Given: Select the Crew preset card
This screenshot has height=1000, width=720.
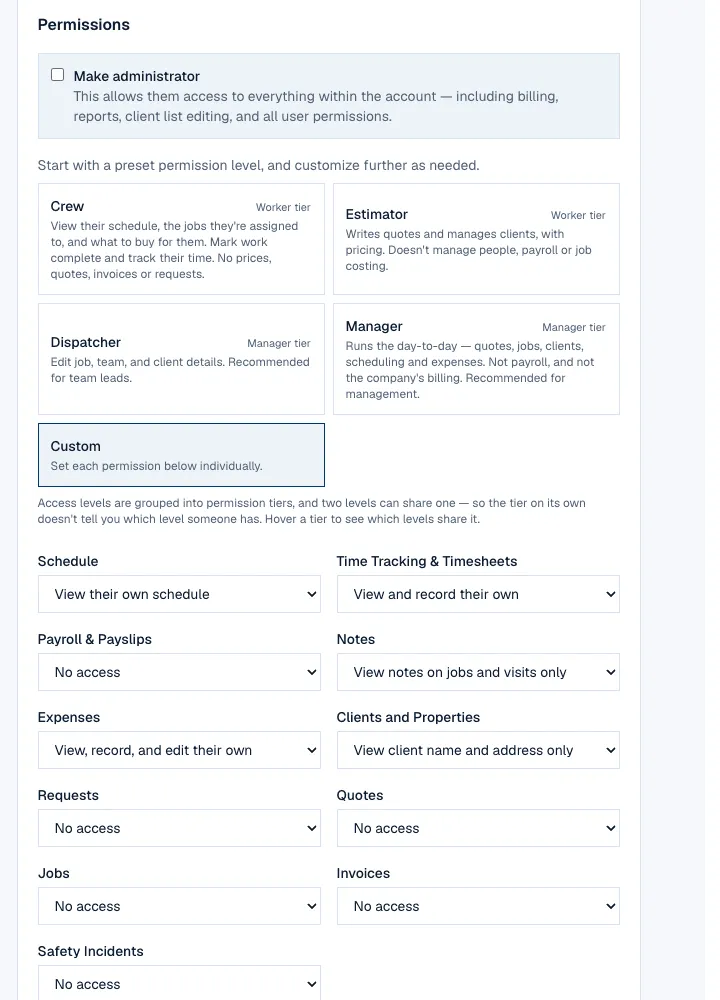Looking at the screenshot, I should point(181,239).
